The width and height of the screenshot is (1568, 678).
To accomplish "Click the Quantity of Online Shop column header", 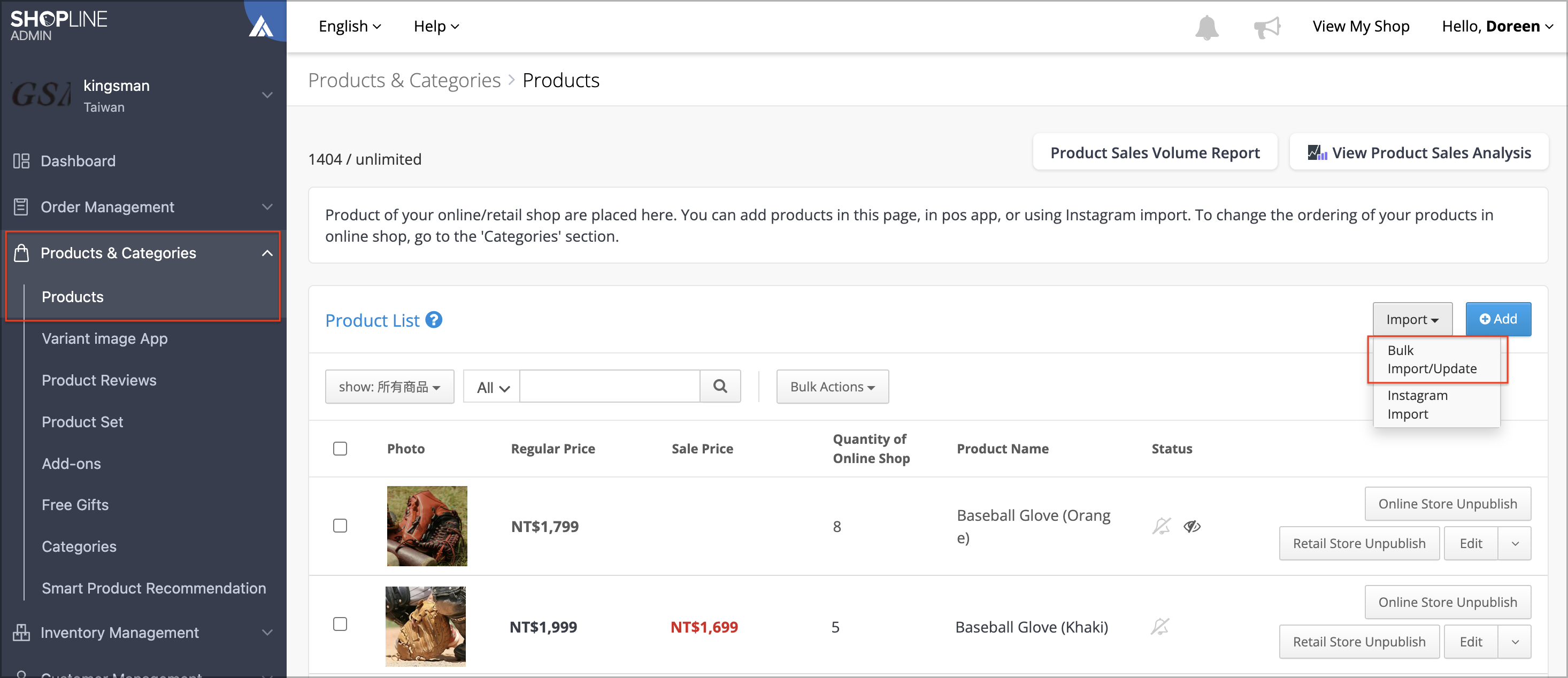I will (871, 449).
